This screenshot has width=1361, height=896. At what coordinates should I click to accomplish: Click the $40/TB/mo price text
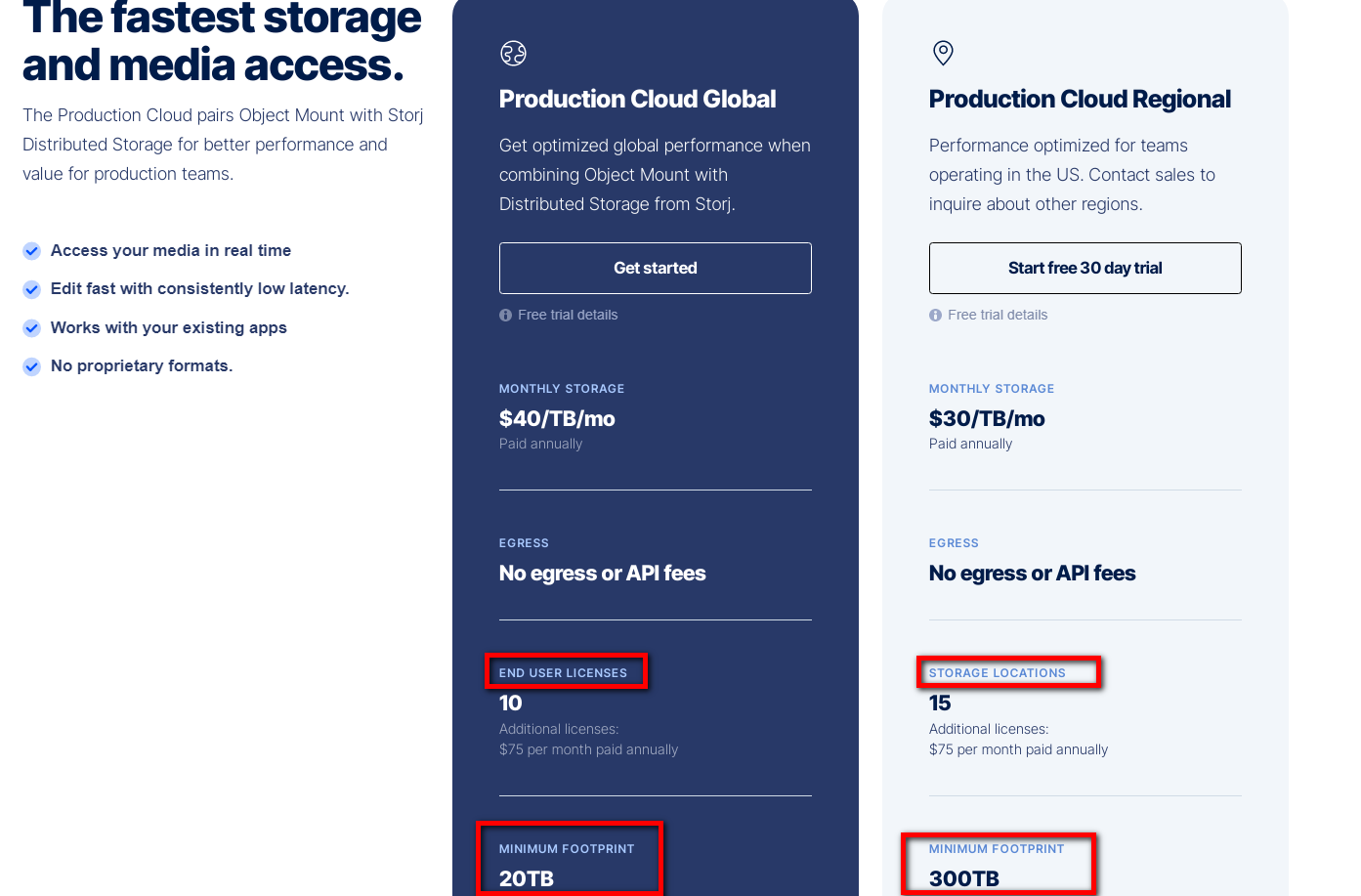[x=557, y=419]
